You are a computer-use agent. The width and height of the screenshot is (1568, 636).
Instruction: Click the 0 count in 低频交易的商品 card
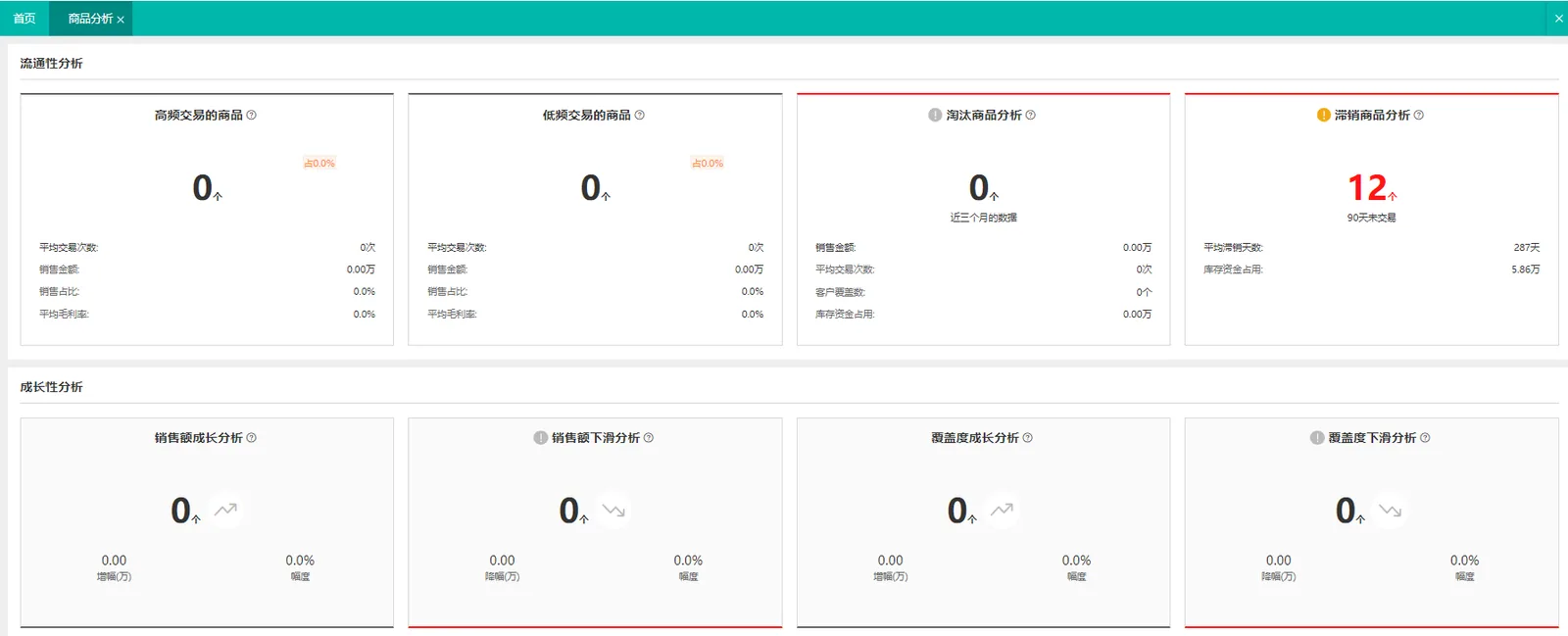point(591,187)
